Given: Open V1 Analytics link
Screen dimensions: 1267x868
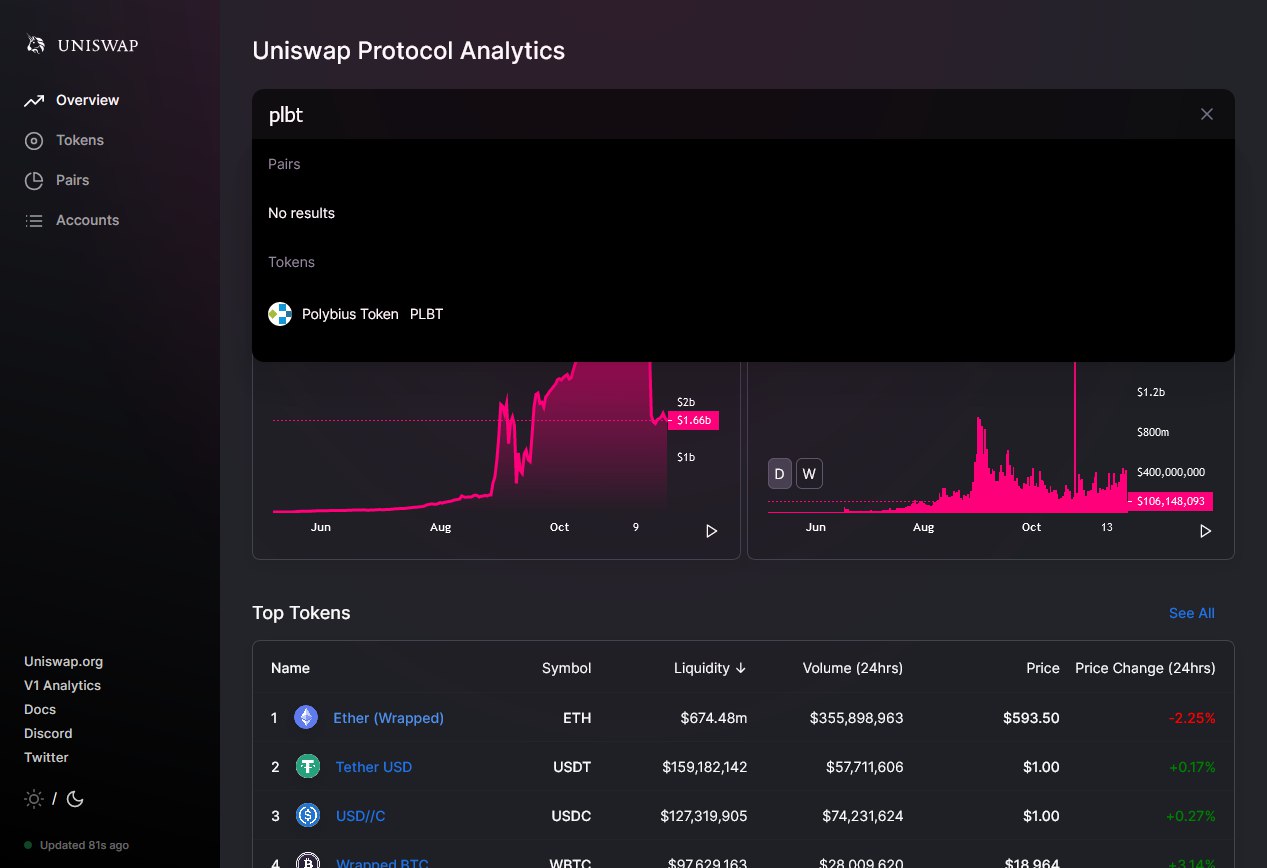Looking at the screenshot, I should click(x=62, y=685).
